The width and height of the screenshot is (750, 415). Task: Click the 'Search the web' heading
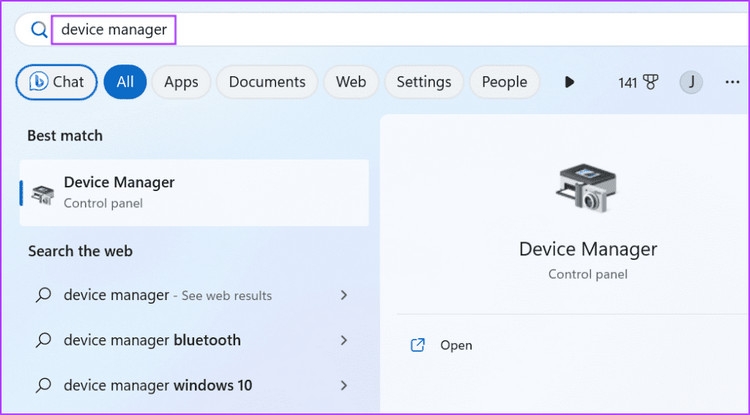tap(80, 251)
